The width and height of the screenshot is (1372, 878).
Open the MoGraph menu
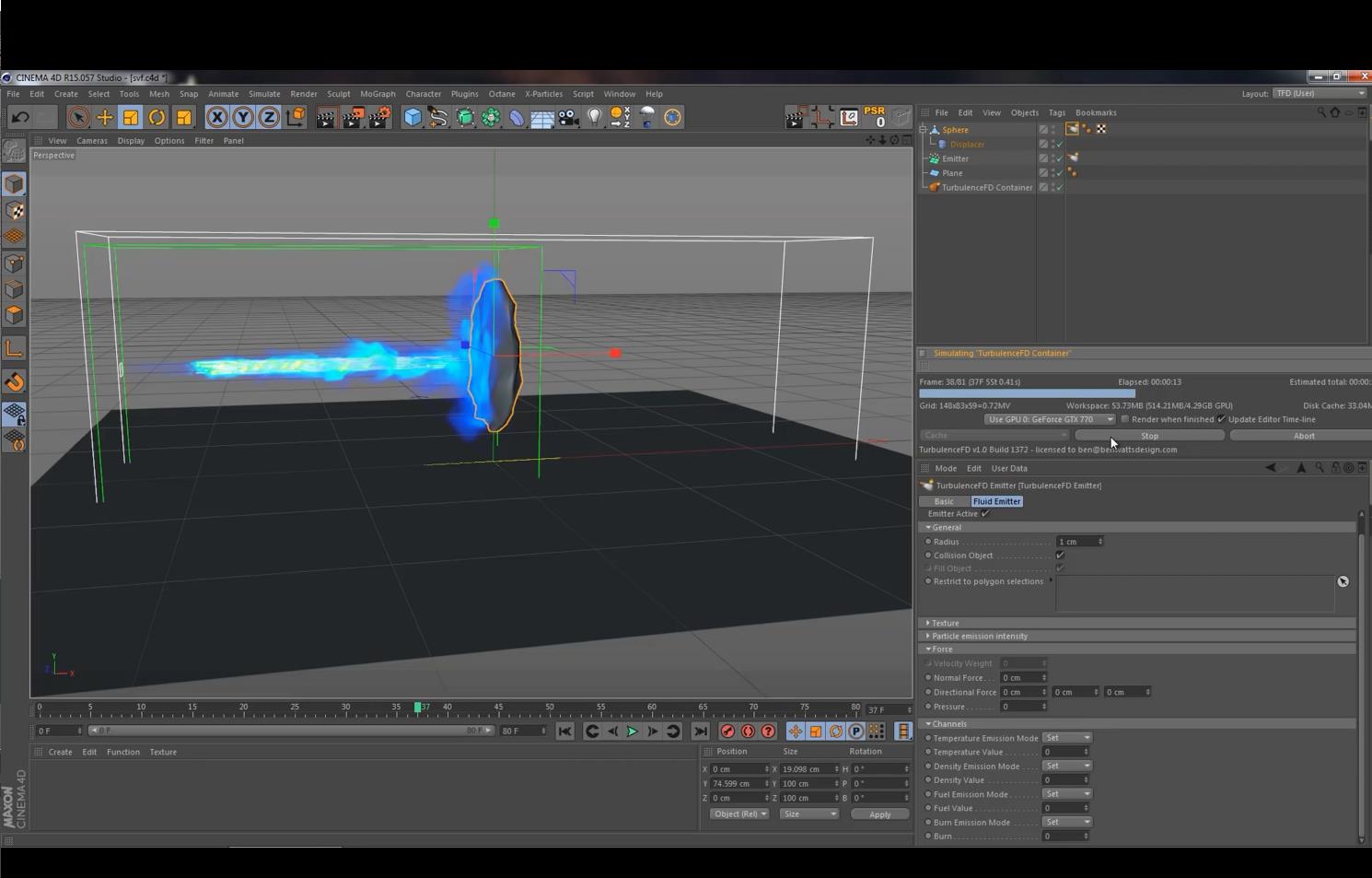pos(378,94)
